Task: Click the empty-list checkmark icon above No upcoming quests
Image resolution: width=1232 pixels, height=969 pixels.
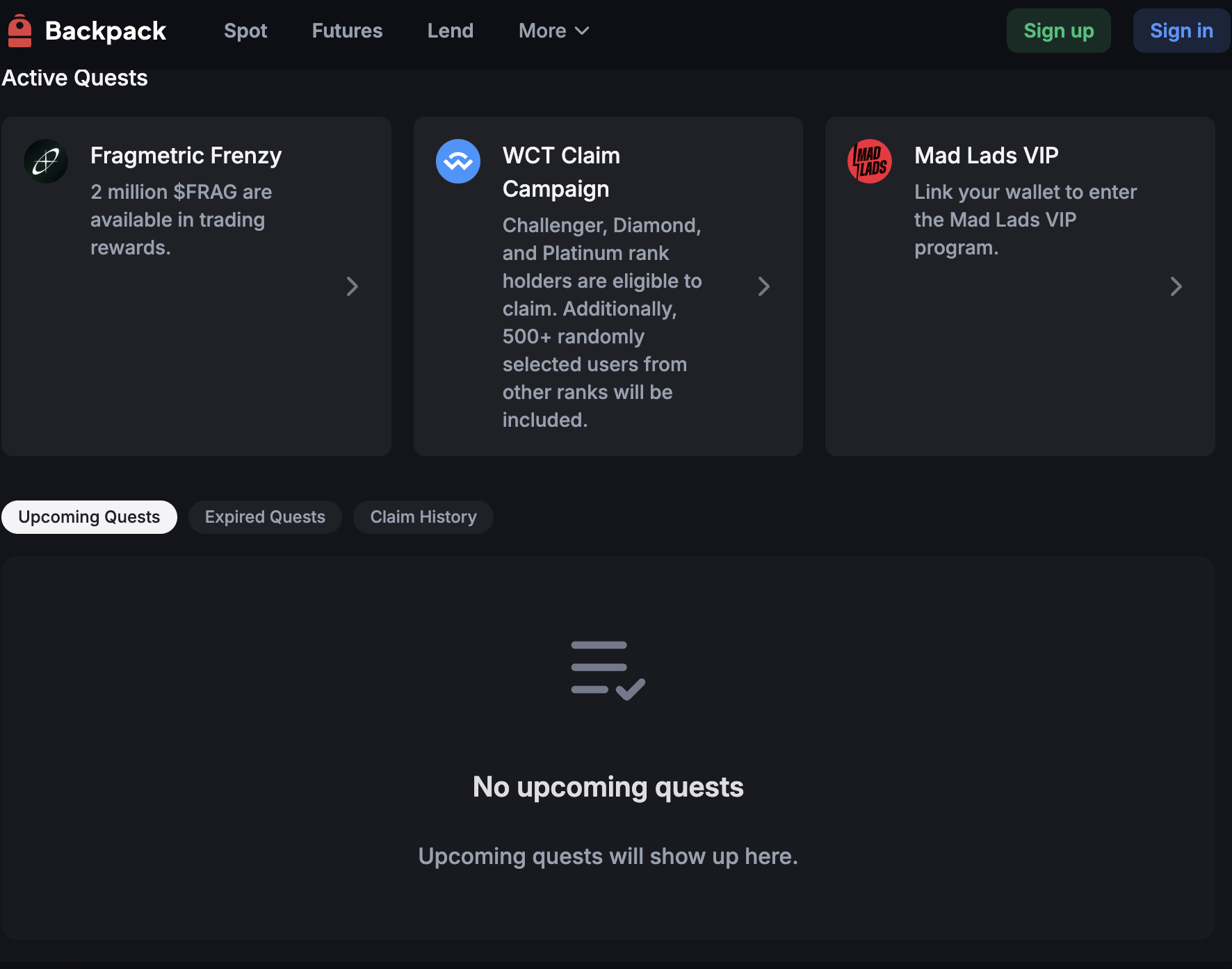Action: pos(608,670)
